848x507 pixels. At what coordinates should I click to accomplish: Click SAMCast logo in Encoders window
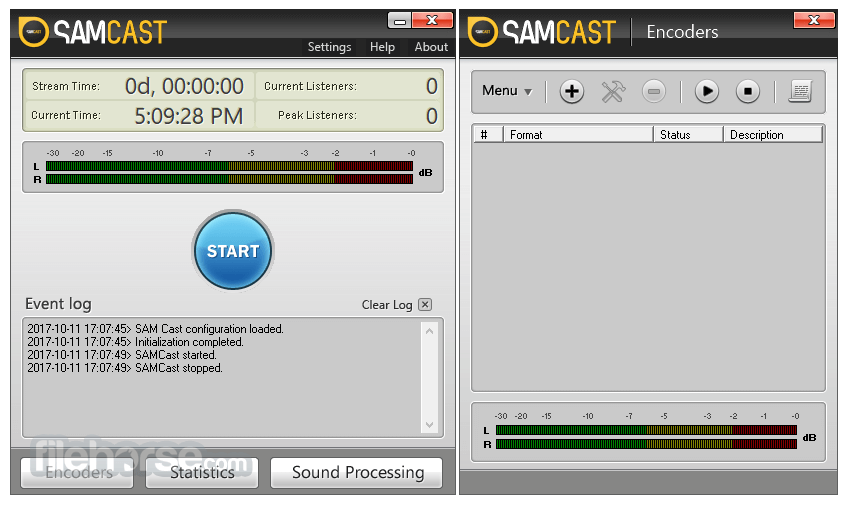click(541, 32)
